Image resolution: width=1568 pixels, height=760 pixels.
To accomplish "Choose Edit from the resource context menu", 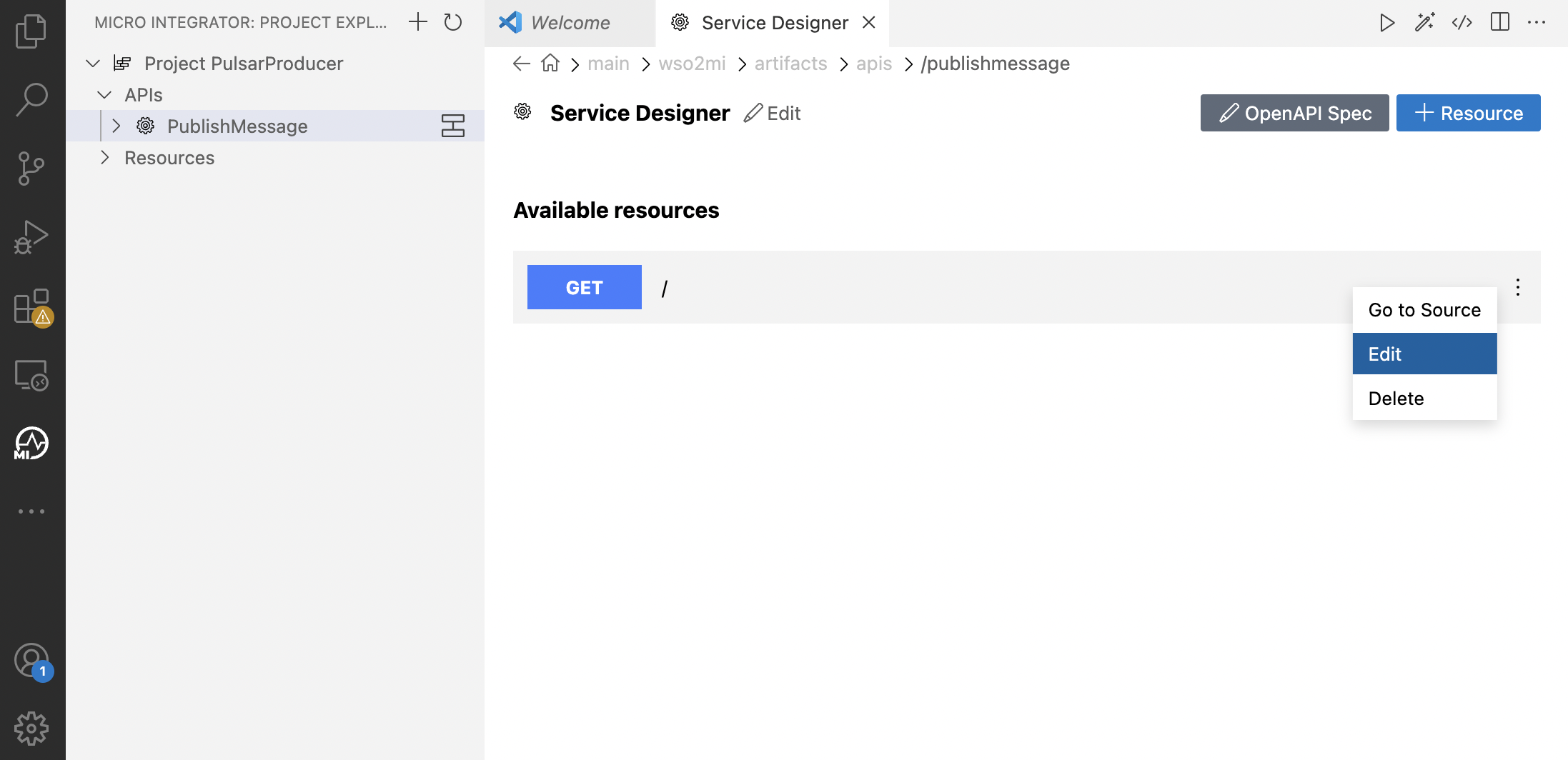I will [x=1424, y=354].
